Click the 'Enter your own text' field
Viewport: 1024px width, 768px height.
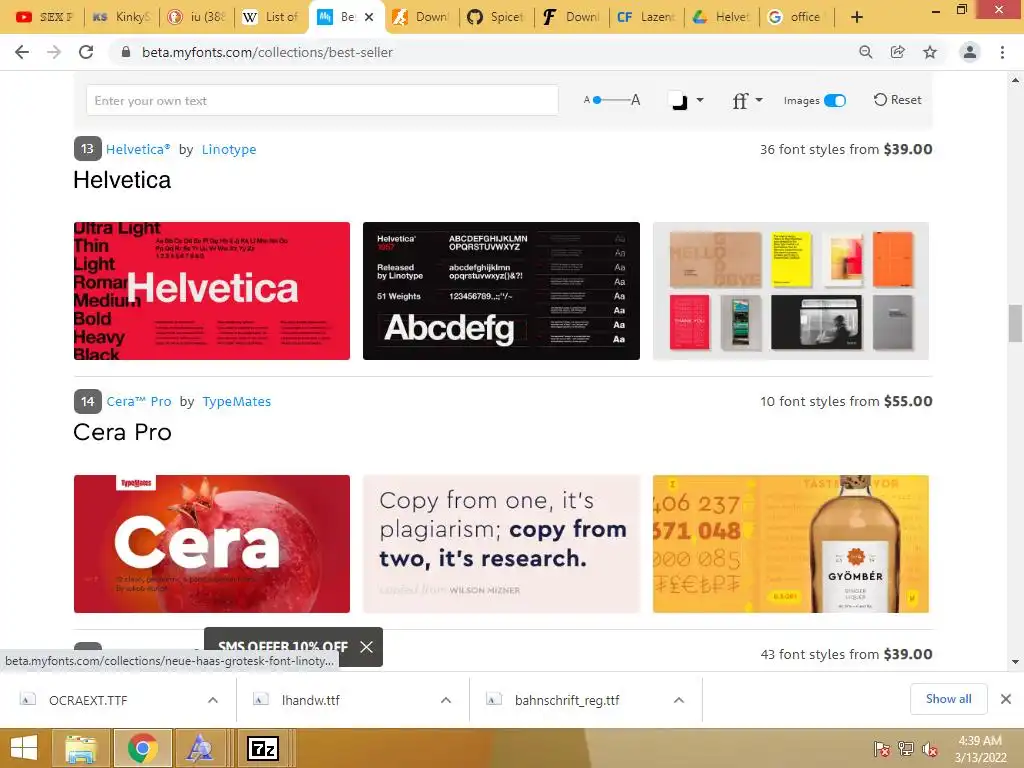pos(322,101)
